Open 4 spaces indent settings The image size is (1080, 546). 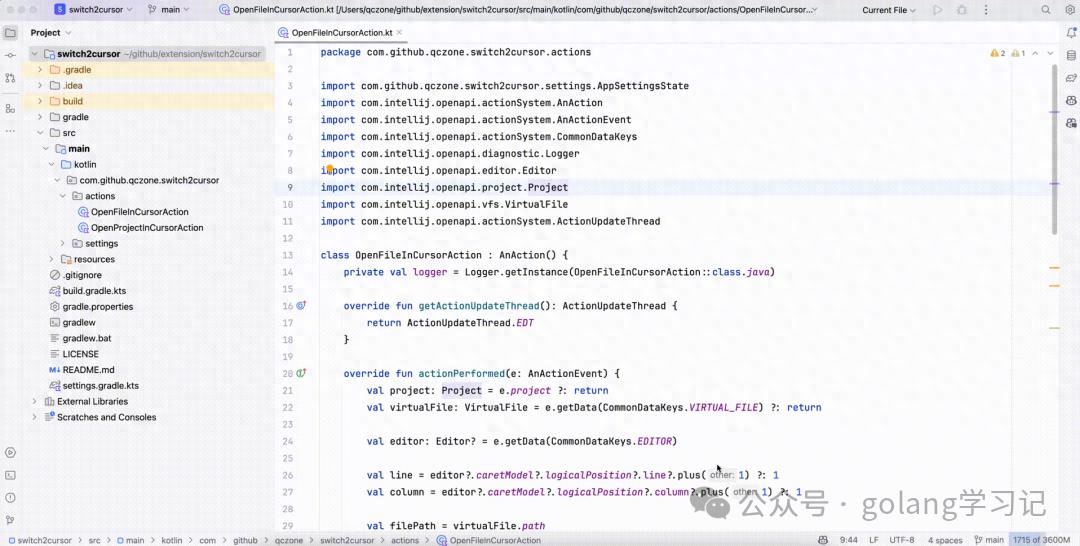coord(944,540)
